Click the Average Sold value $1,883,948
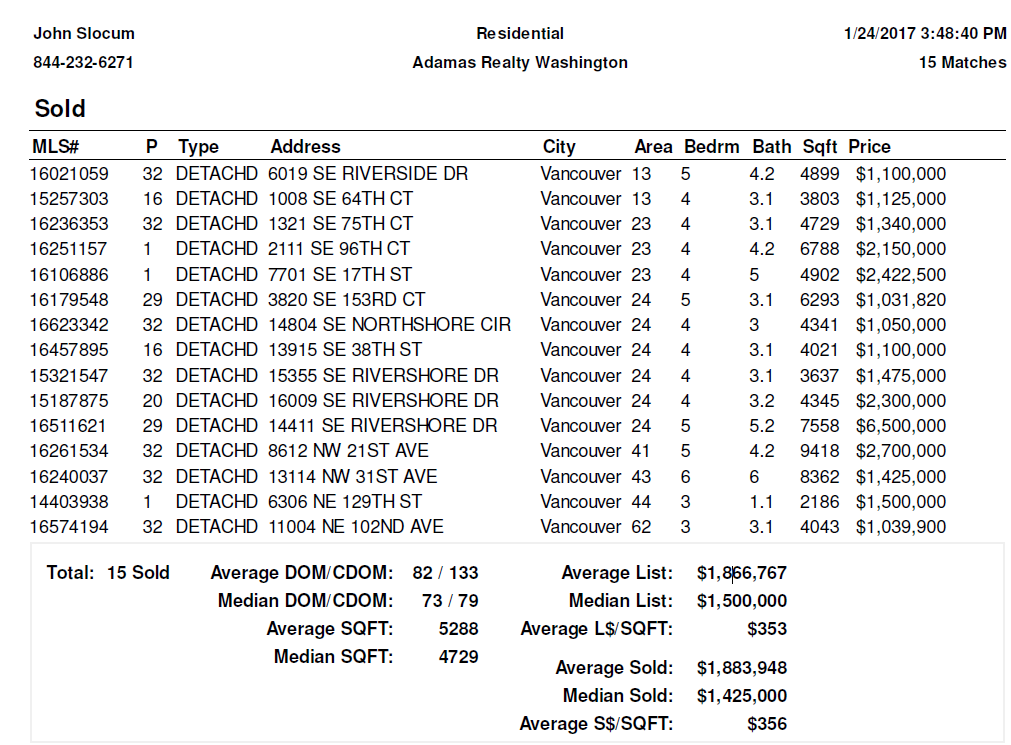Viewport: 1011px width, 745px height. click(741, 668)
